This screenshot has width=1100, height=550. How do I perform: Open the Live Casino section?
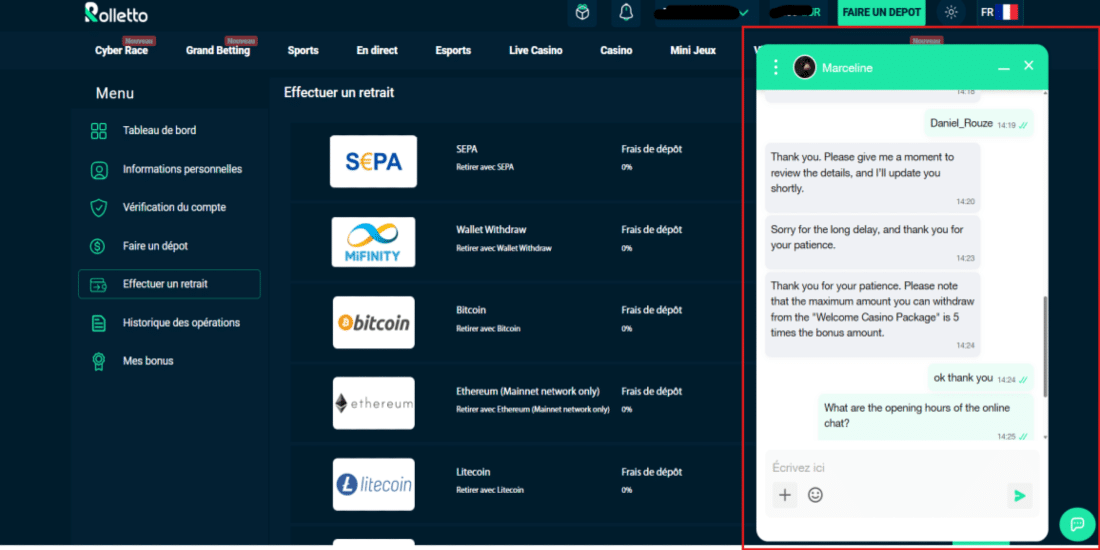(x=535, y=51)
